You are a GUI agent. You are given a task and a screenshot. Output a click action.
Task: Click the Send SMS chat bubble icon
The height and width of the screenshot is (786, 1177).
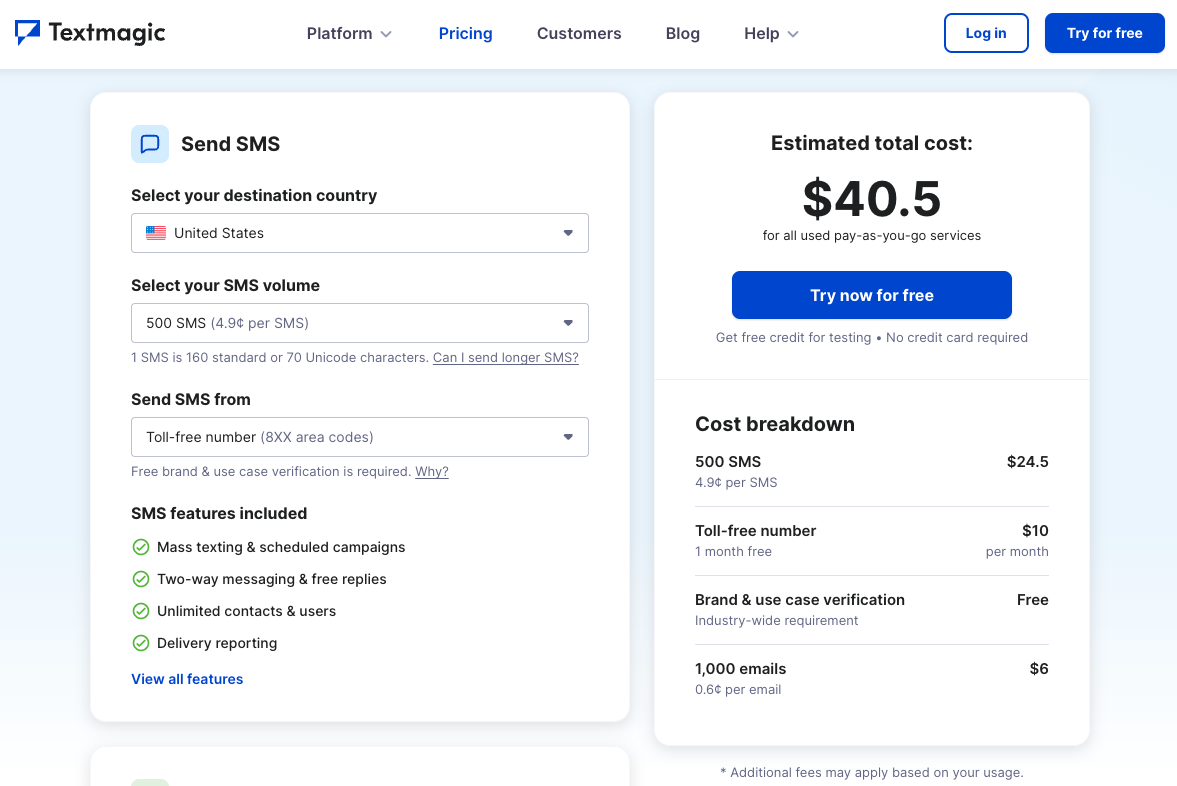point(150,144)
